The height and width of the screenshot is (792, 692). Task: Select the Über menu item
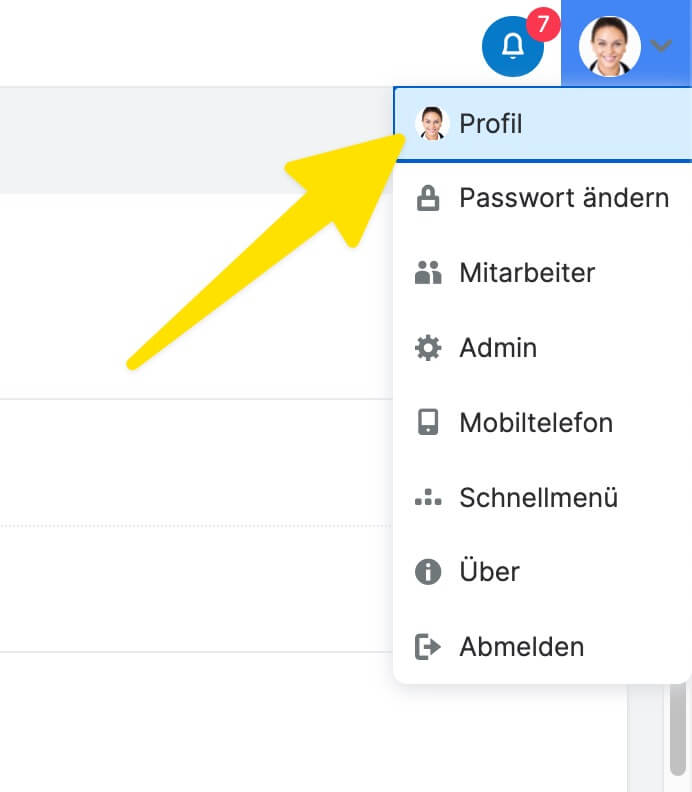pyautogui.click(x=489, y=572)
